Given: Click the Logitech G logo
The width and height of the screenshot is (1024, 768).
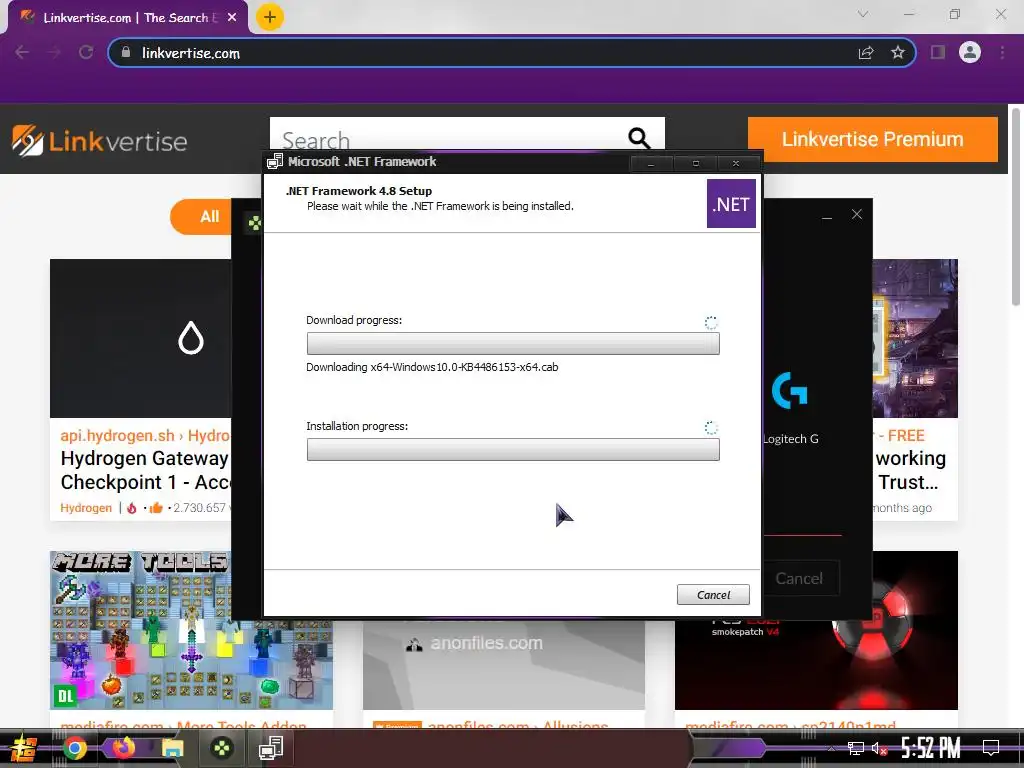Looking at the screenshot, I should tap(790, 391).
